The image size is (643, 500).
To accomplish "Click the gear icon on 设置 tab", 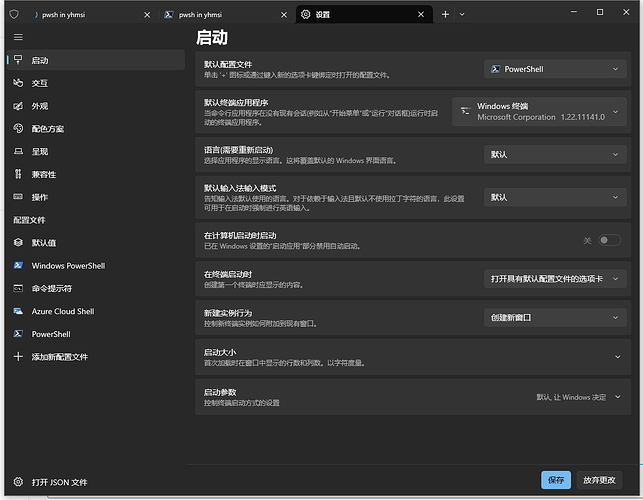I will coord(306,15).
